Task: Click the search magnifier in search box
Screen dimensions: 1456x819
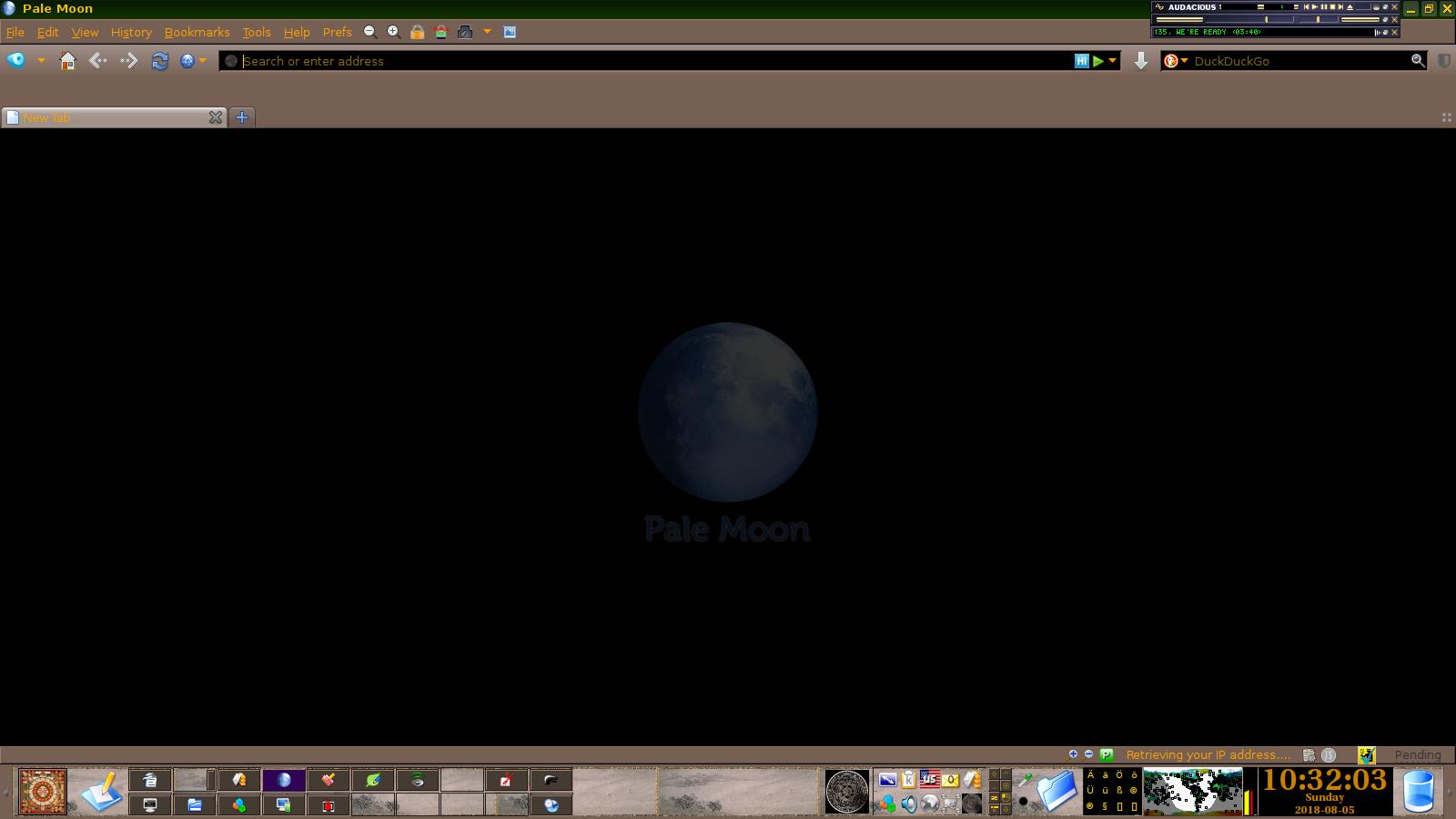Action: click(x=1418, y=60)
